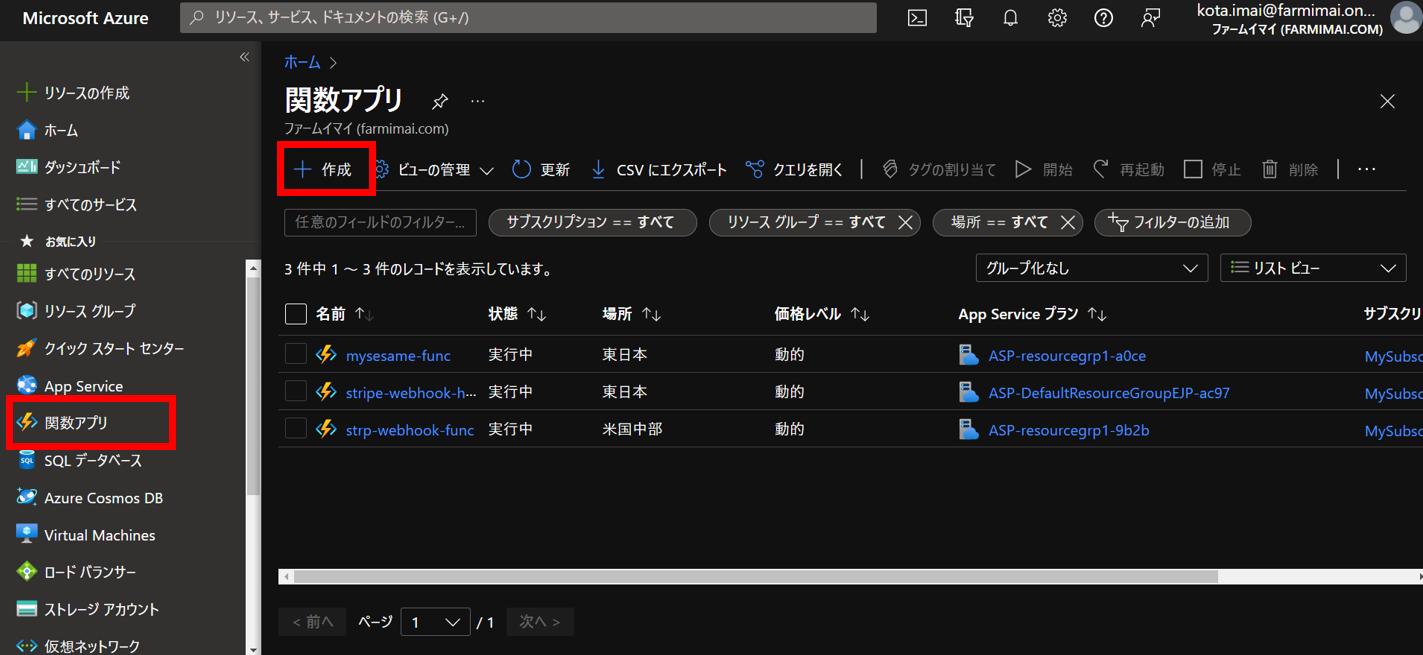Sort by the 状態 column header
1423x655 pixels.
pos(516,314)
